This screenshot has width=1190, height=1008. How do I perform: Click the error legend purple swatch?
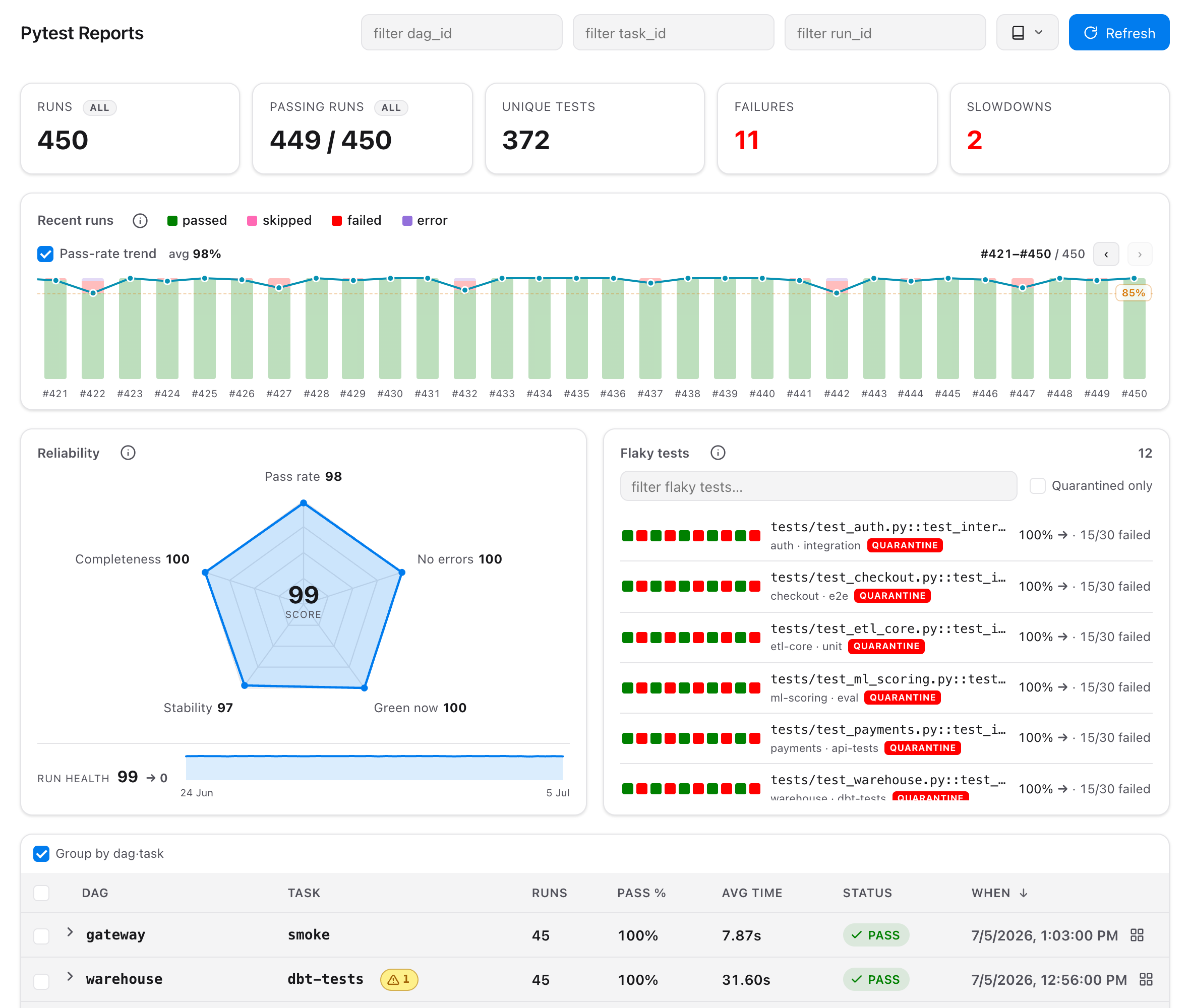pos(407,221)
